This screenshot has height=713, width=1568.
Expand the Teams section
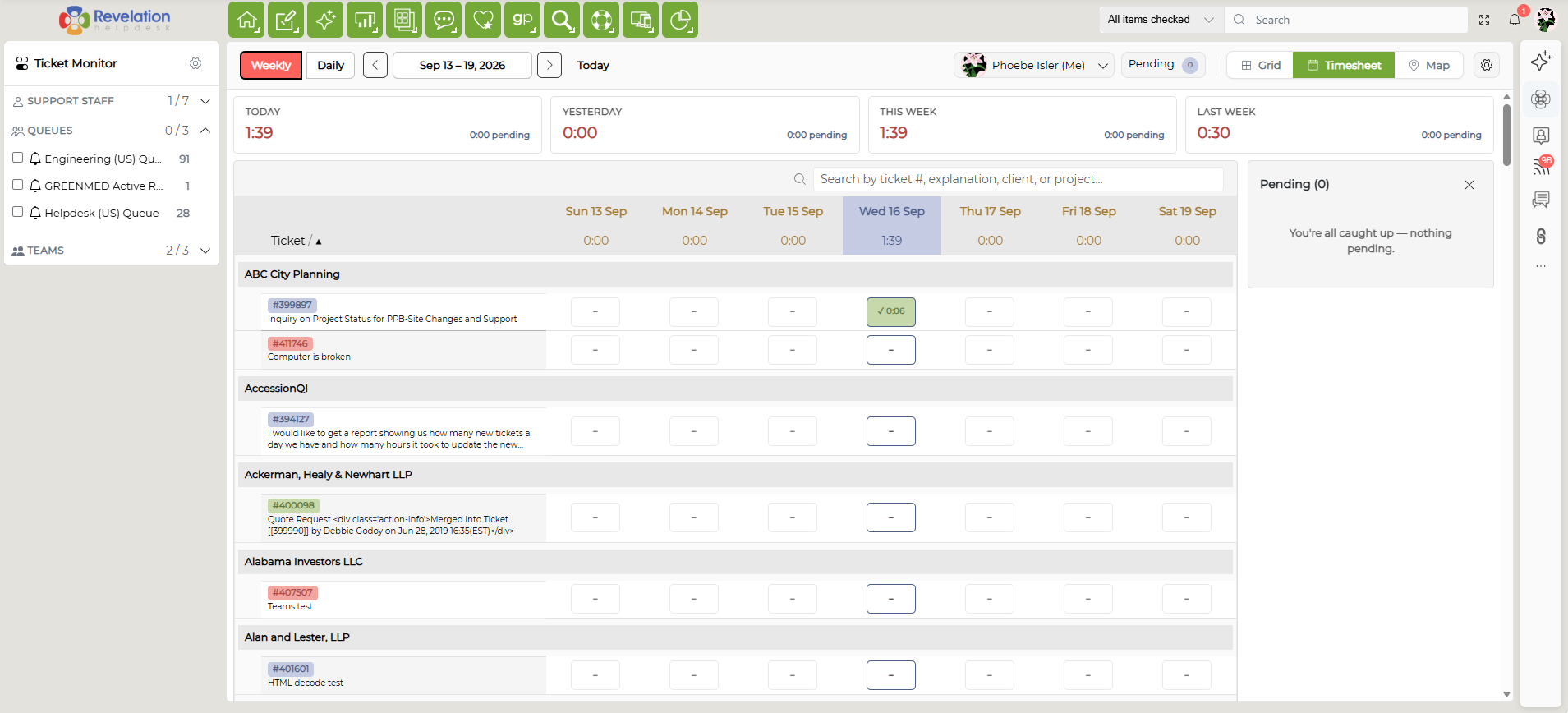(205, 251)
